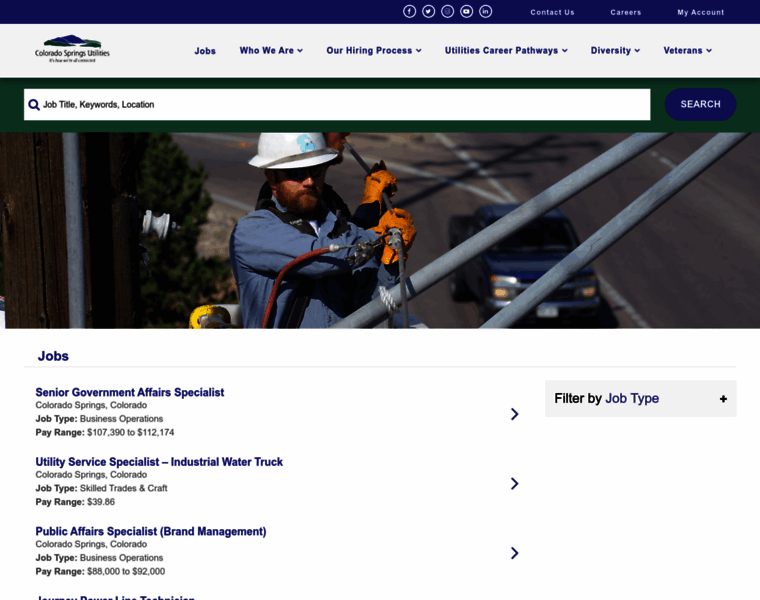Open Public Affairs Specialist (Brand Management) posting
Viewport: 760px width, 600px height.
tap(151, 531)
